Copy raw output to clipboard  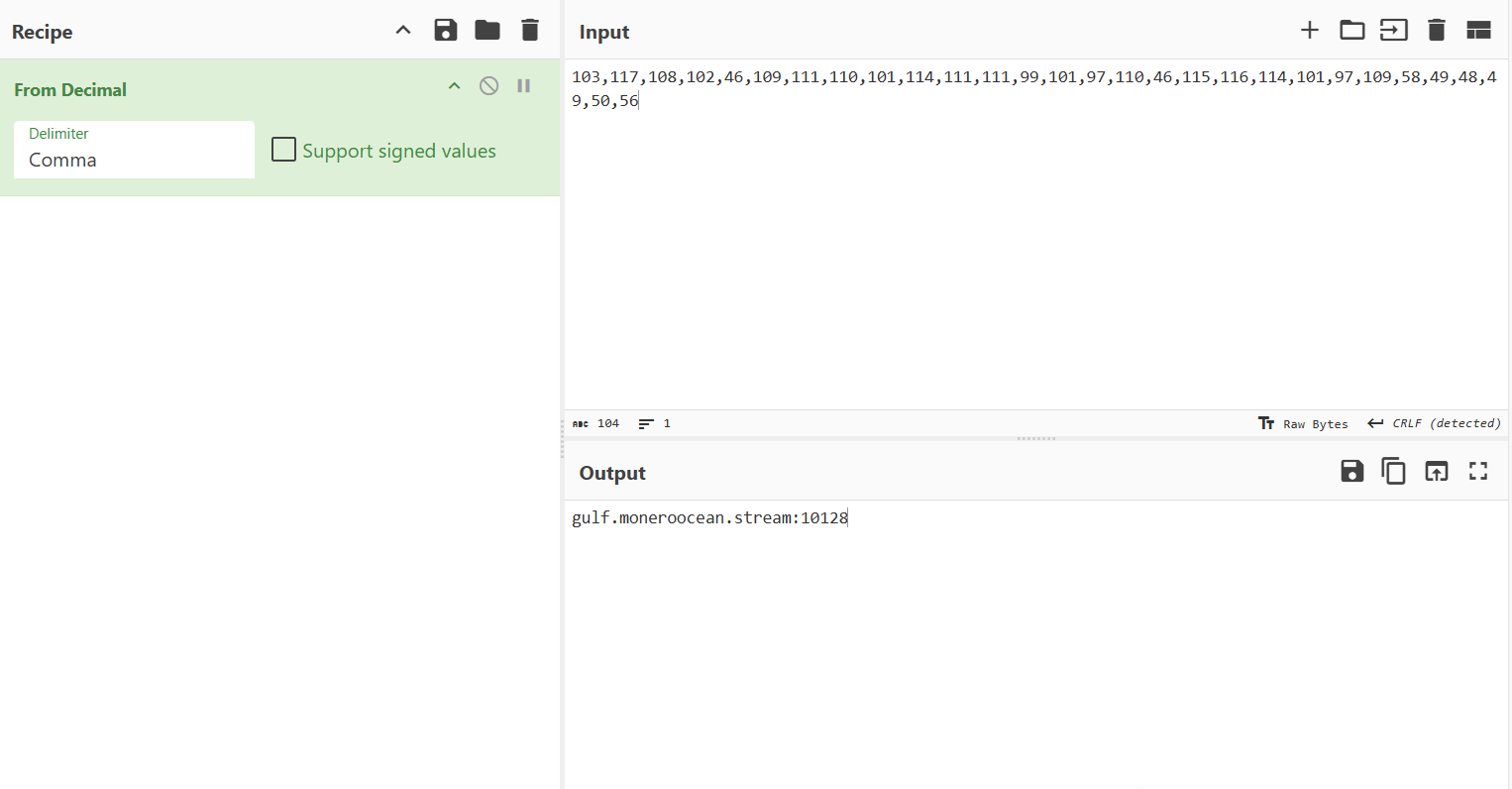pos(1394,471)
